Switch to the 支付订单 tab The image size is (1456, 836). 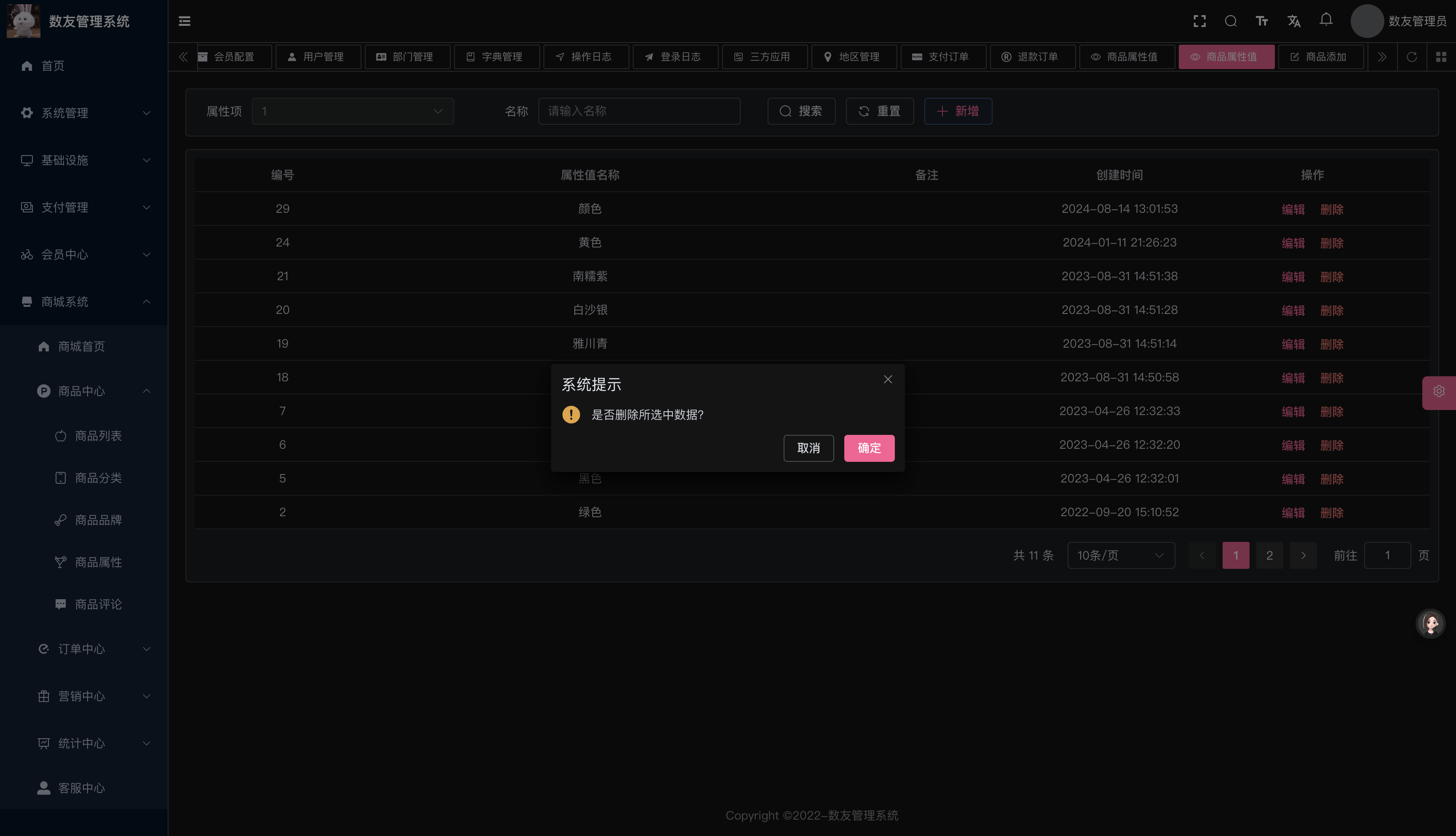click(x=944, y=57)
